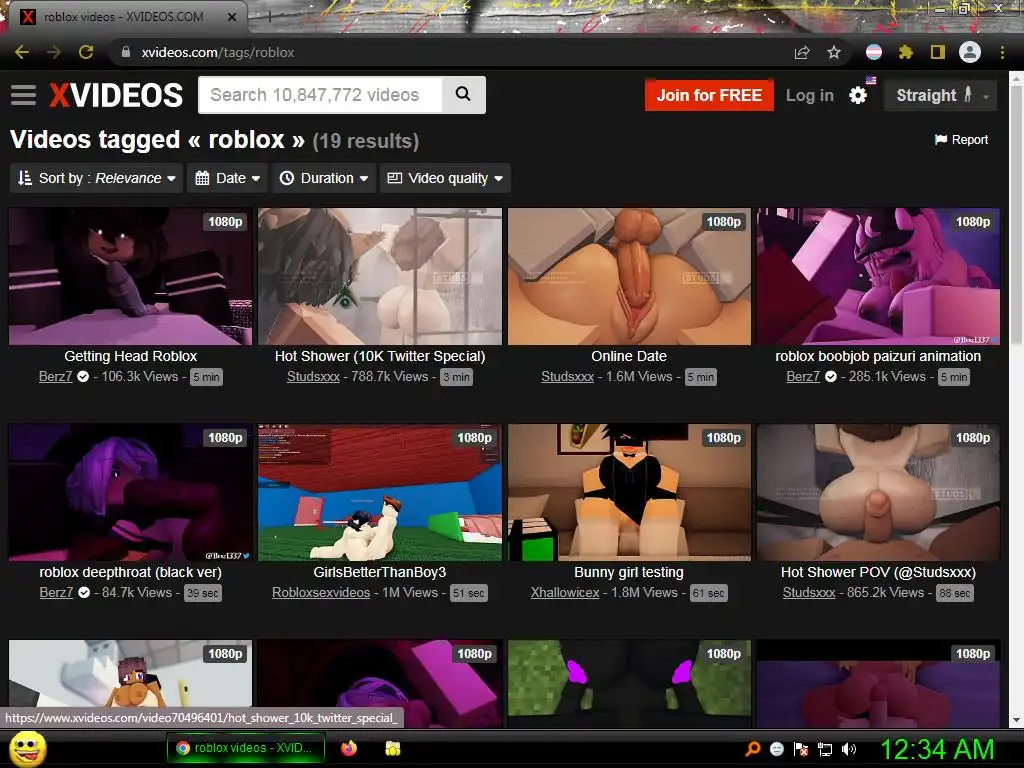Viewport: 1024px width, 768px height.
Task: Expand the Date filter dropdown
Action: coord(228,178)
